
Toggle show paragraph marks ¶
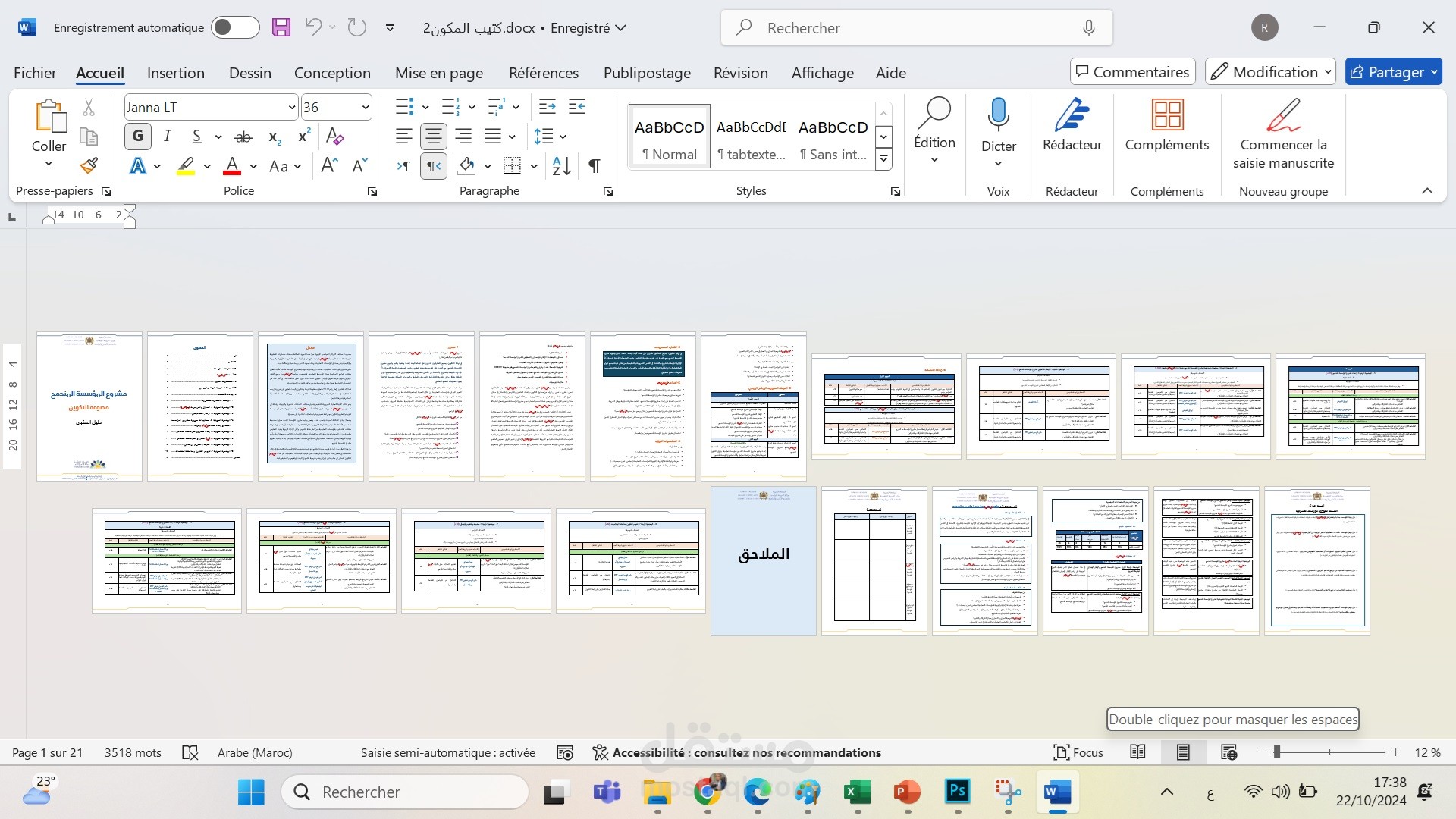[595, 166]
